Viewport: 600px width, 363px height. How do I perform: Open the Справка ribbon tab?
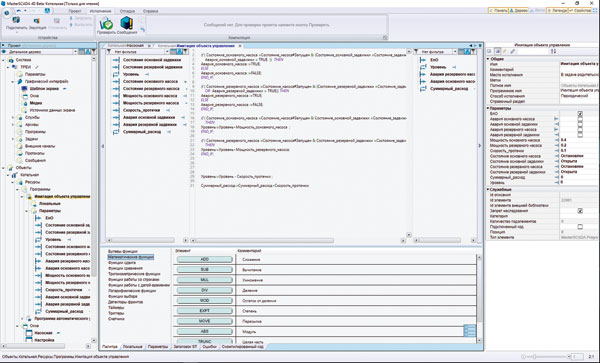[x=150, y=11]
